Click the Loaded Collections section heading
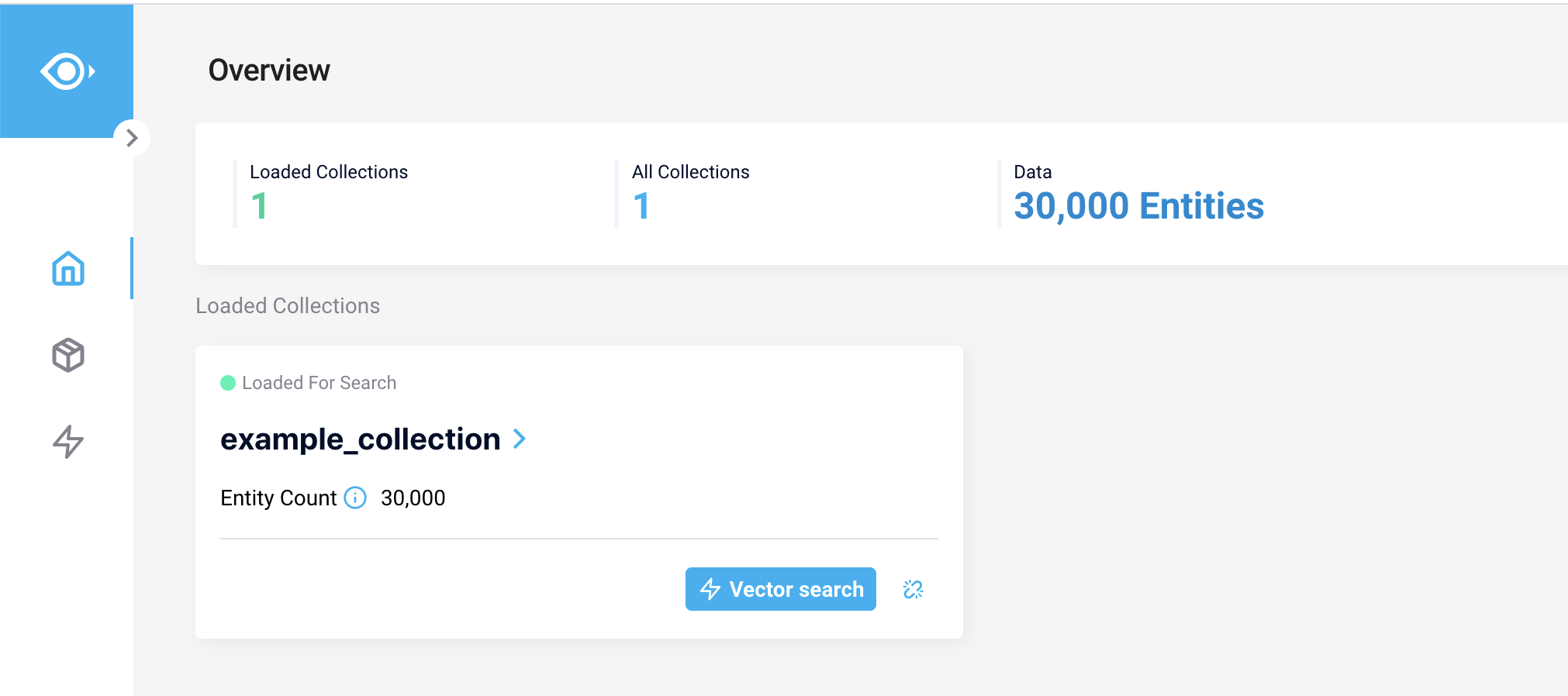Image resolution: width=1568 pixels, height=696 pixels. [x=288, y=306]
